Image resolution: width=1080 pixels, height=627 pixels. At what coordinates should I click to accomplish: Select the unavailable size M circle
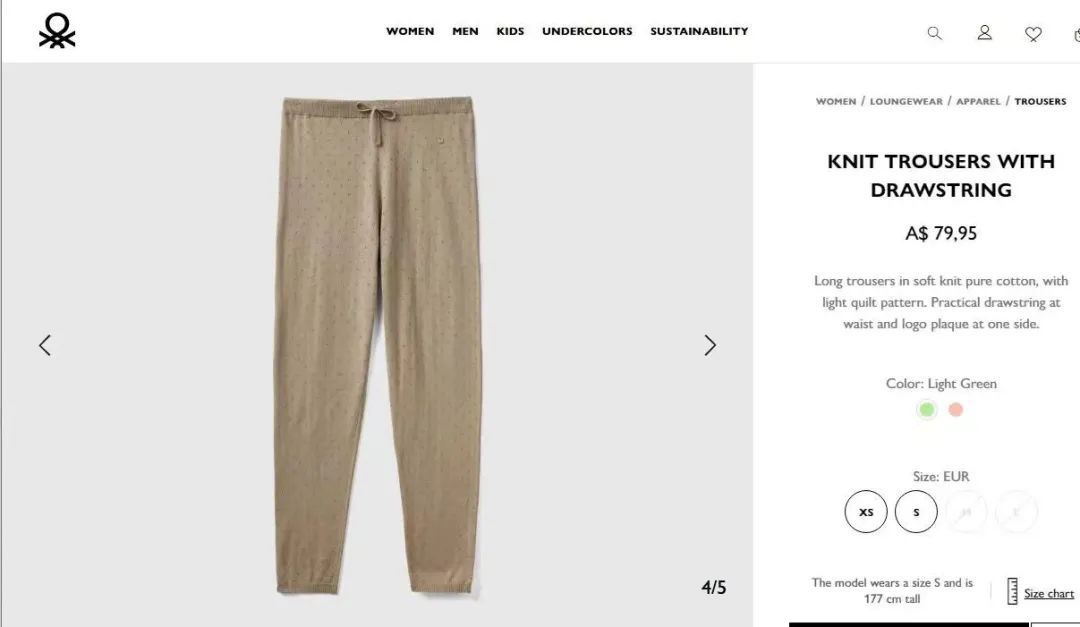pos(966,511)
